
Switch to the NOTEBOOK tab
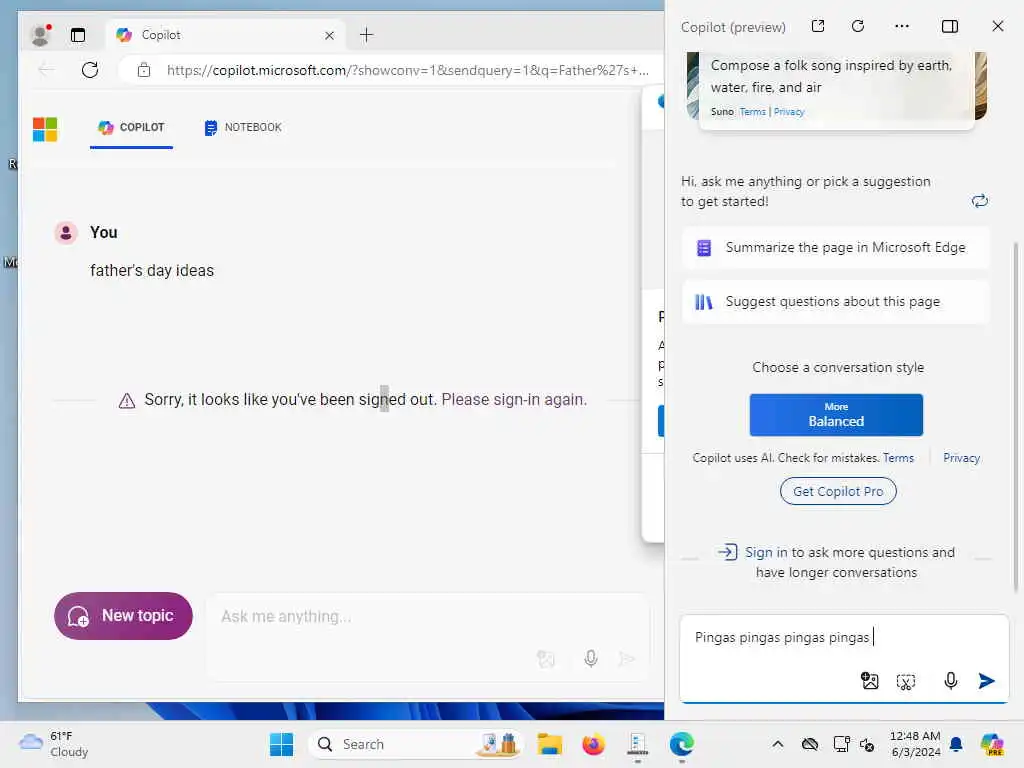[243, 127]
